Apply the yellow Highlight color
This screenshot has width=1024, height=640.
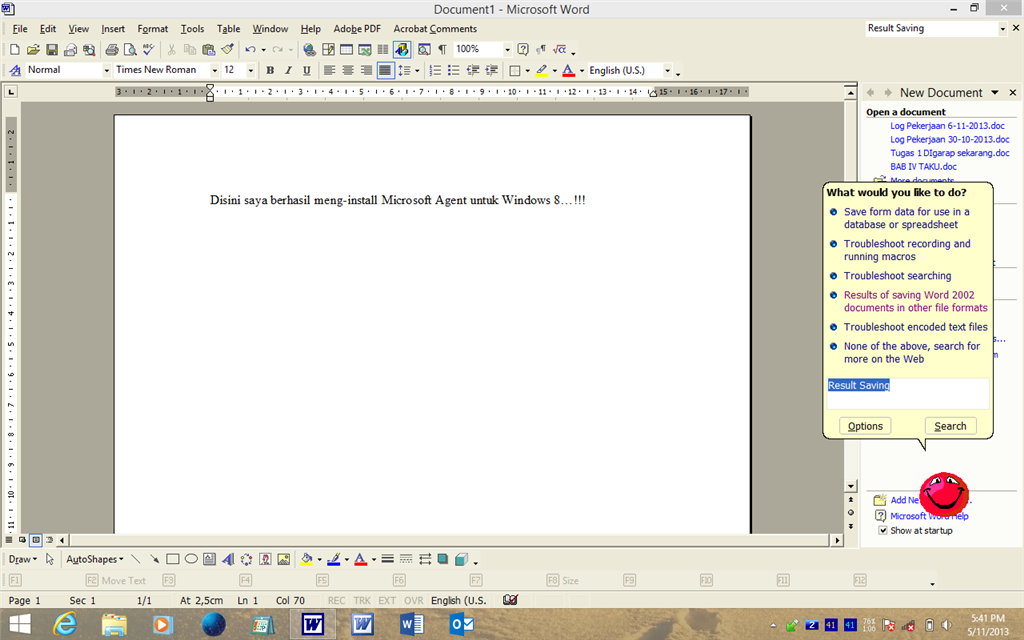point(541,71)
